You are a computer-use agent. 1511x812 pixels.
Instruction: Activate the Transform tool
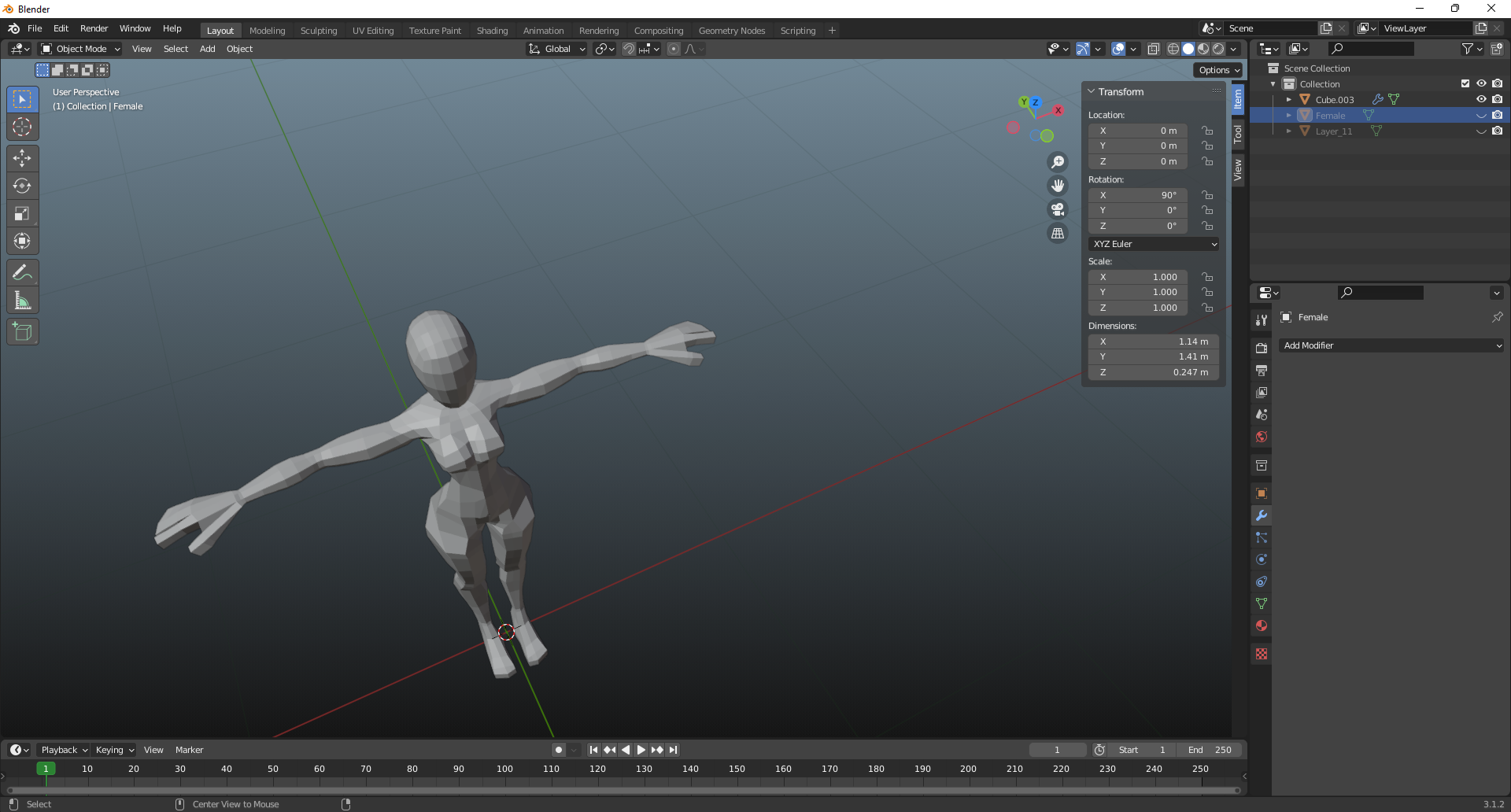[x=22, y=241]
